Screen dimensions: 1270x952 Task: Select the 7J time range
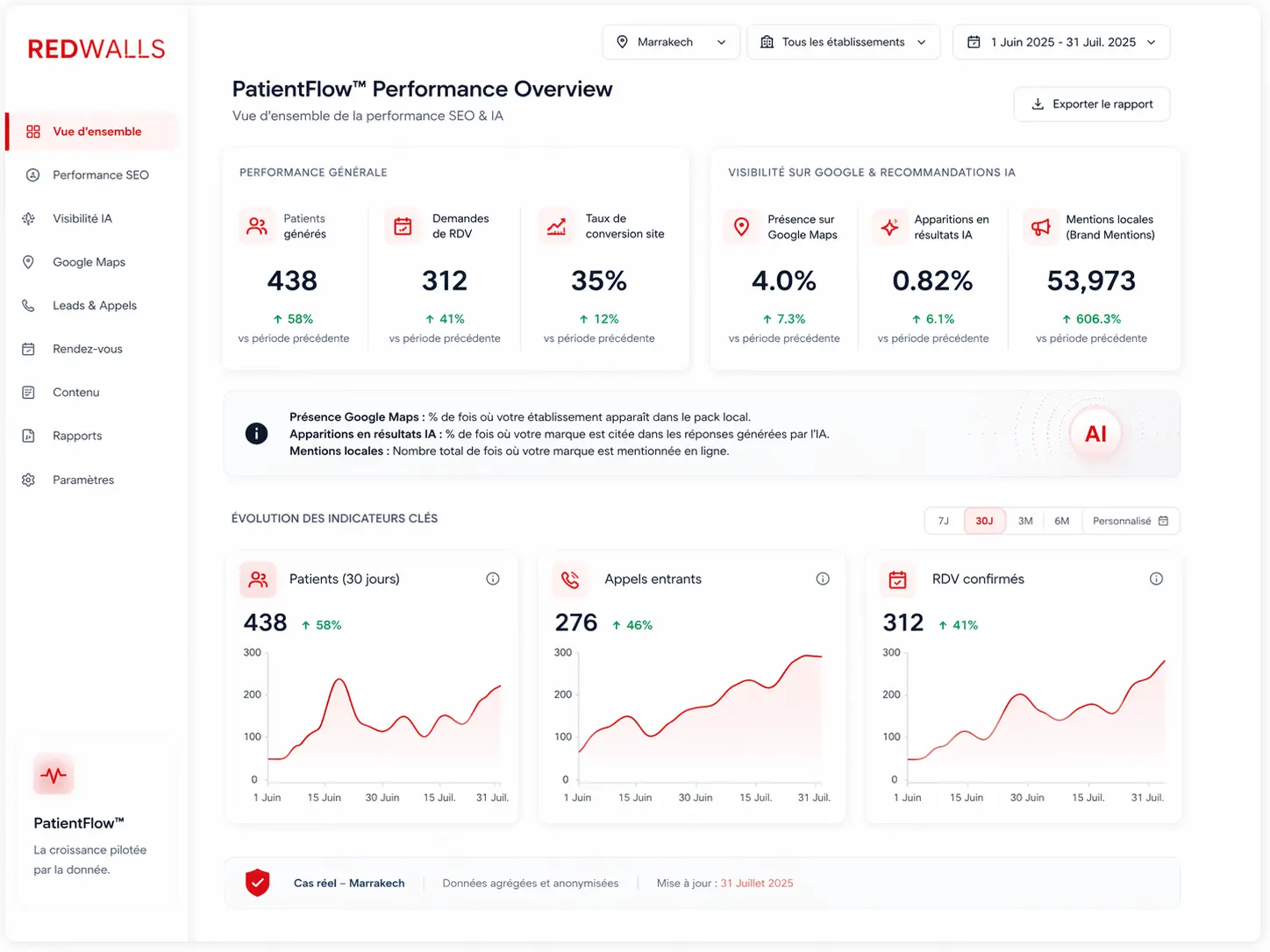click(x=944, y=521)
